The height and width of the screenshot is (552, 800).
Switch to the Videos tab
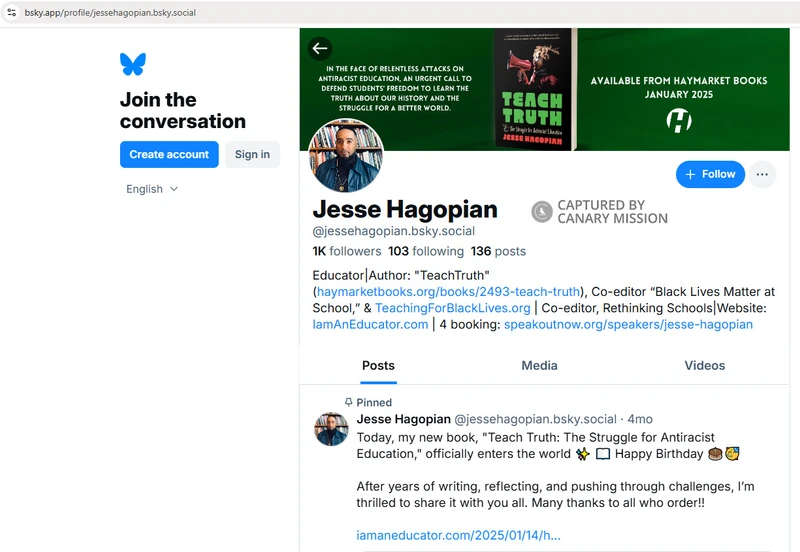point(705,366)
